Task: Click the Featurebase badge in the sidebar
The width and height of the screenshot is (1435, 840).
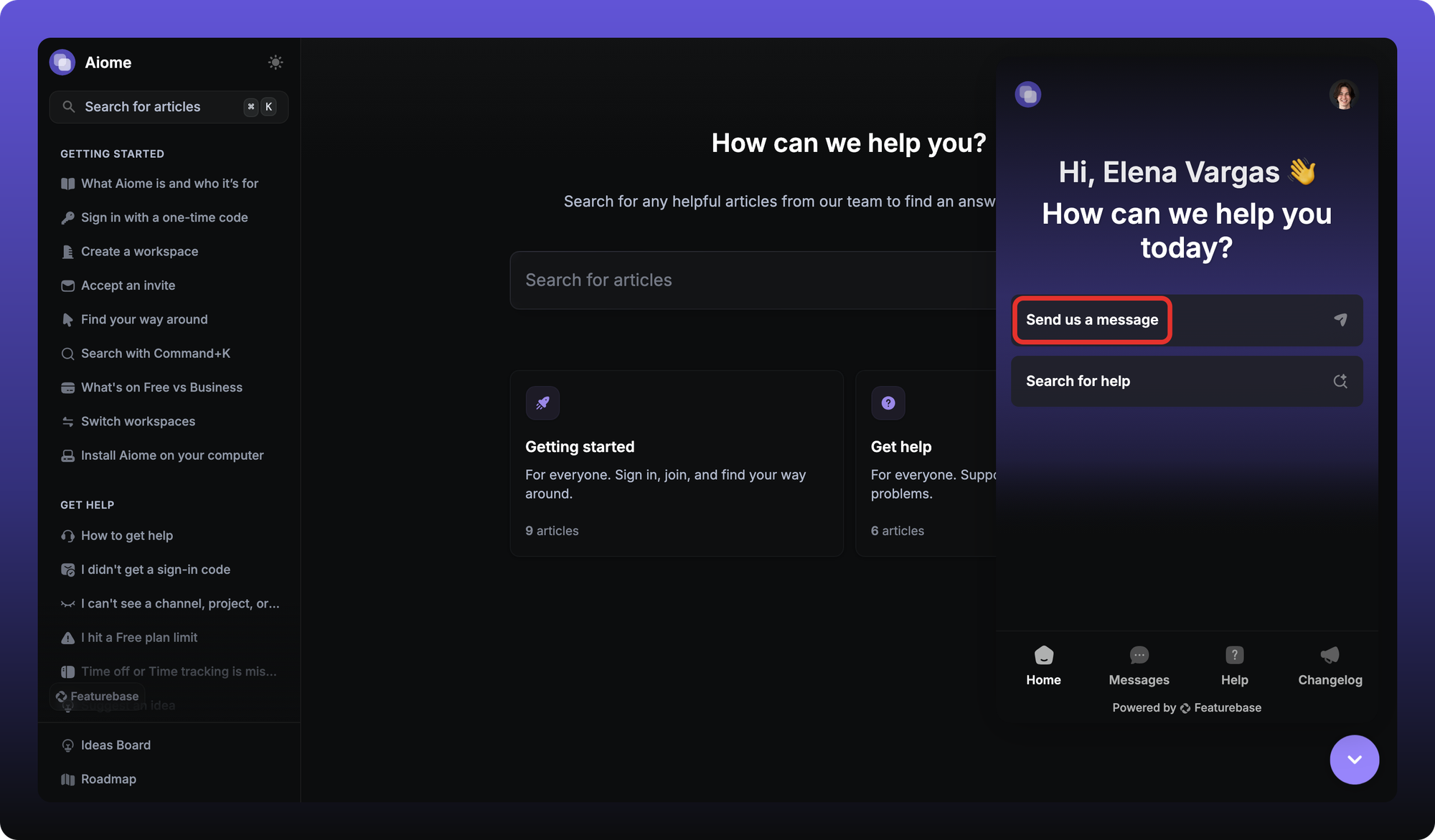Action: coord(98,697)
